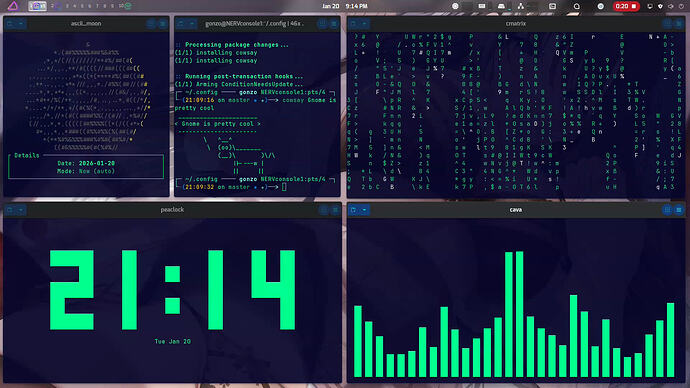Open the drive-shaped tray indicator

(501, 6)
